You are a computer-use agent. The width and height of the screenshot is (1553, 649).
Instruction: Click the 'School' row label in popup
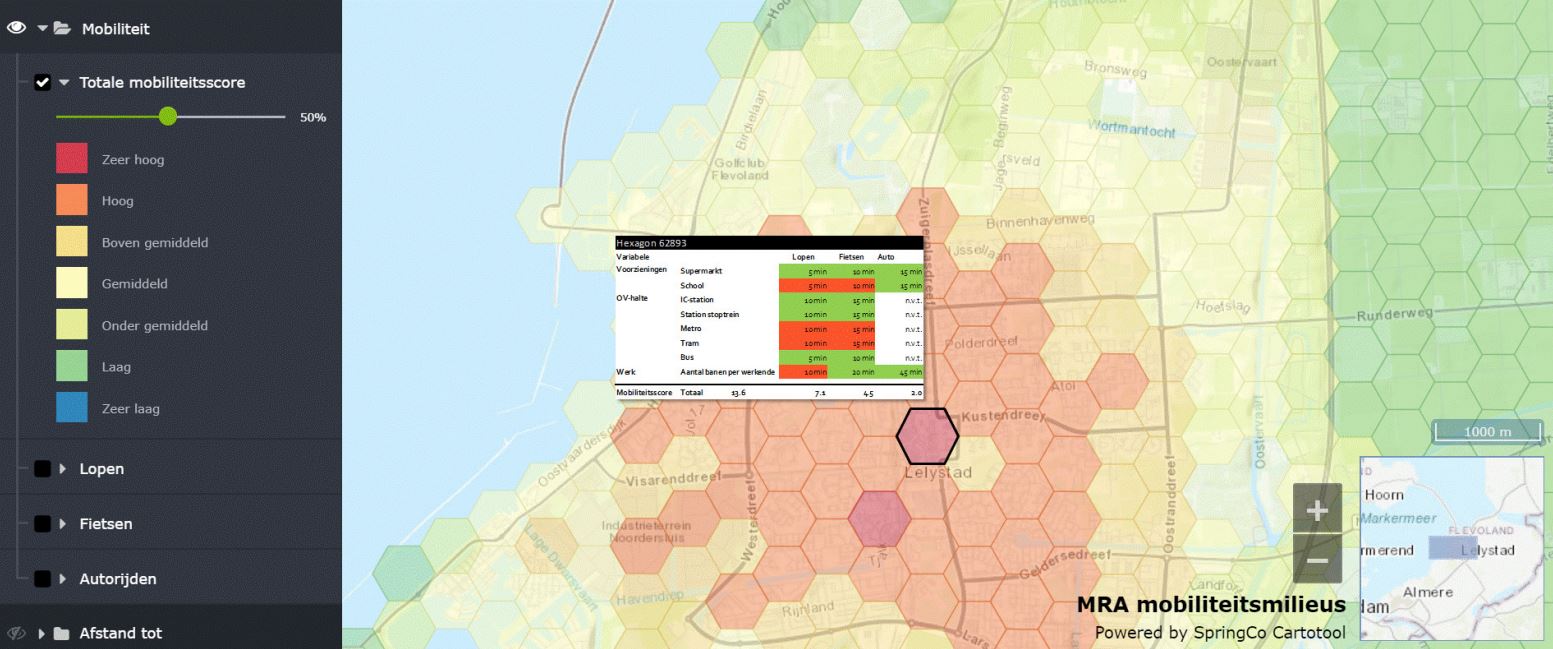[692, 285]
